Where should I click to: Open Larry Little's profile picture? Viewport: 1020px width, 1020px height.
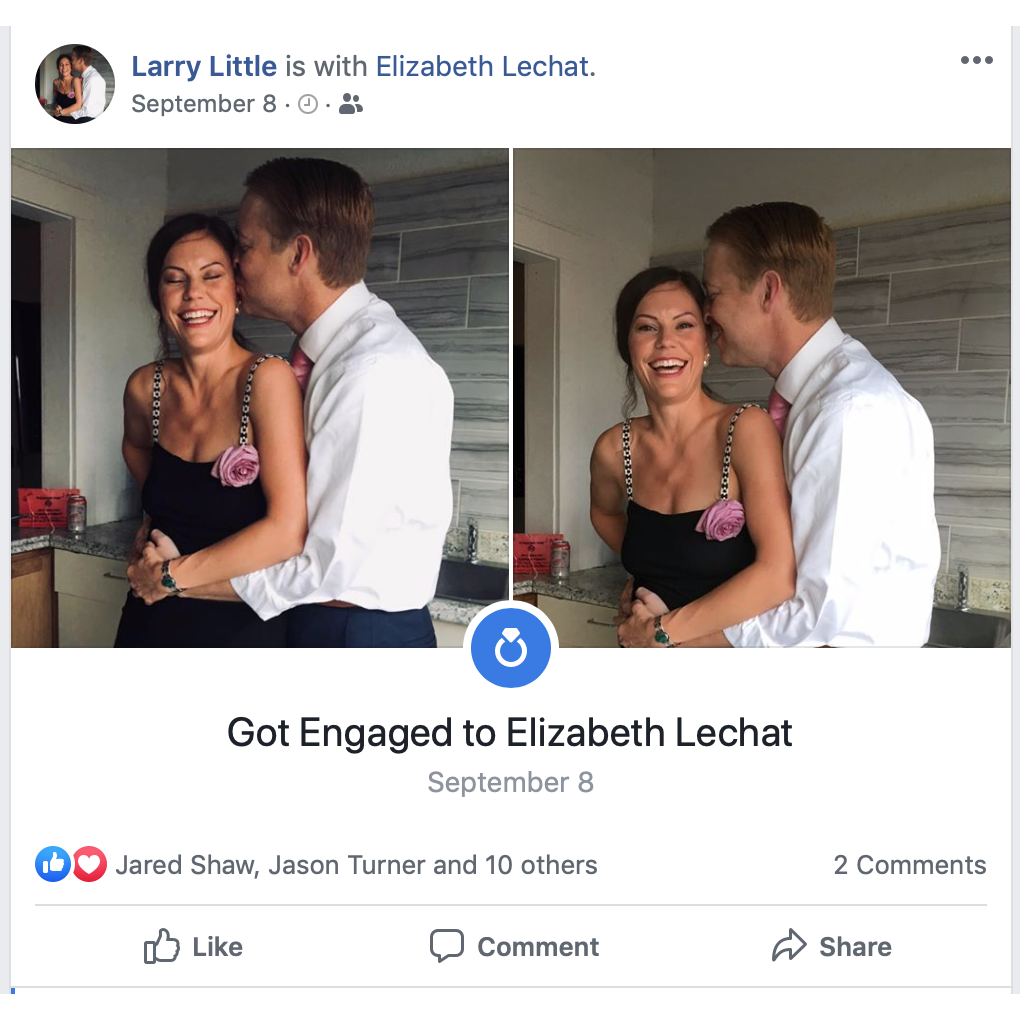pos(75,84)
